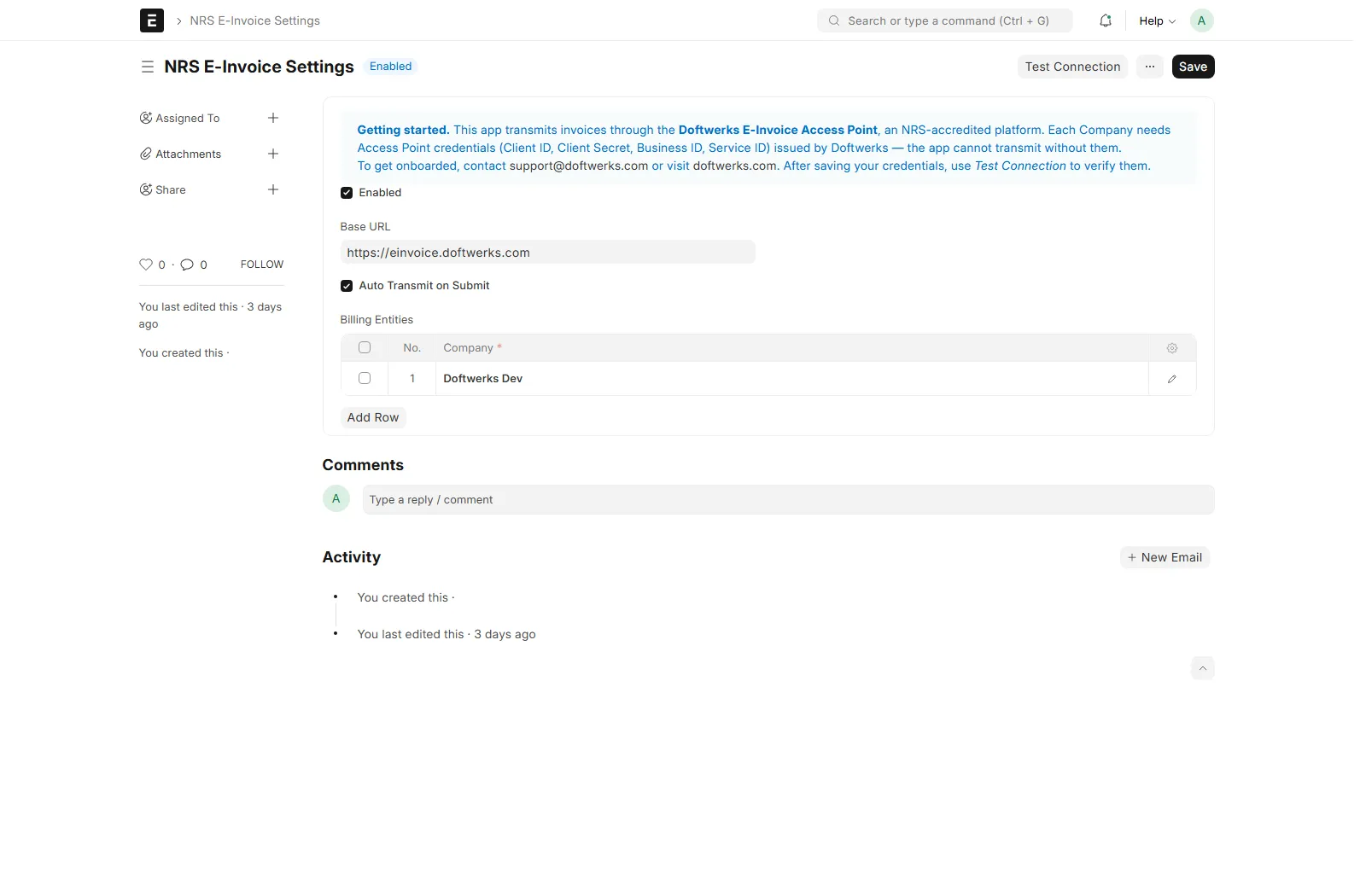Image resolution: width=1366 pixels, height=896 pixels.
Task: Toggle sidebar with the hamburger menu icon
Action: tap(148, 67)
